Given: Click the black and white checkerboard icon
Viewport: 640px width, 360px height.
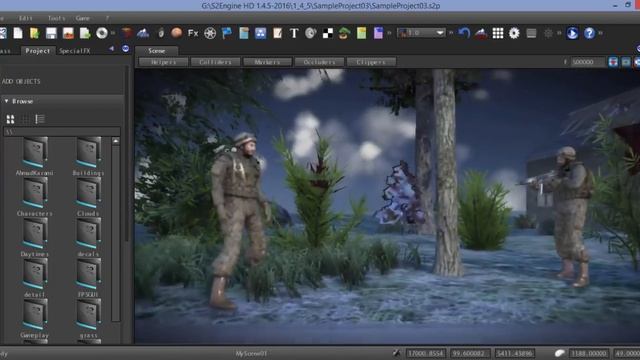Looking at the screenshot, I should point(328,33).
